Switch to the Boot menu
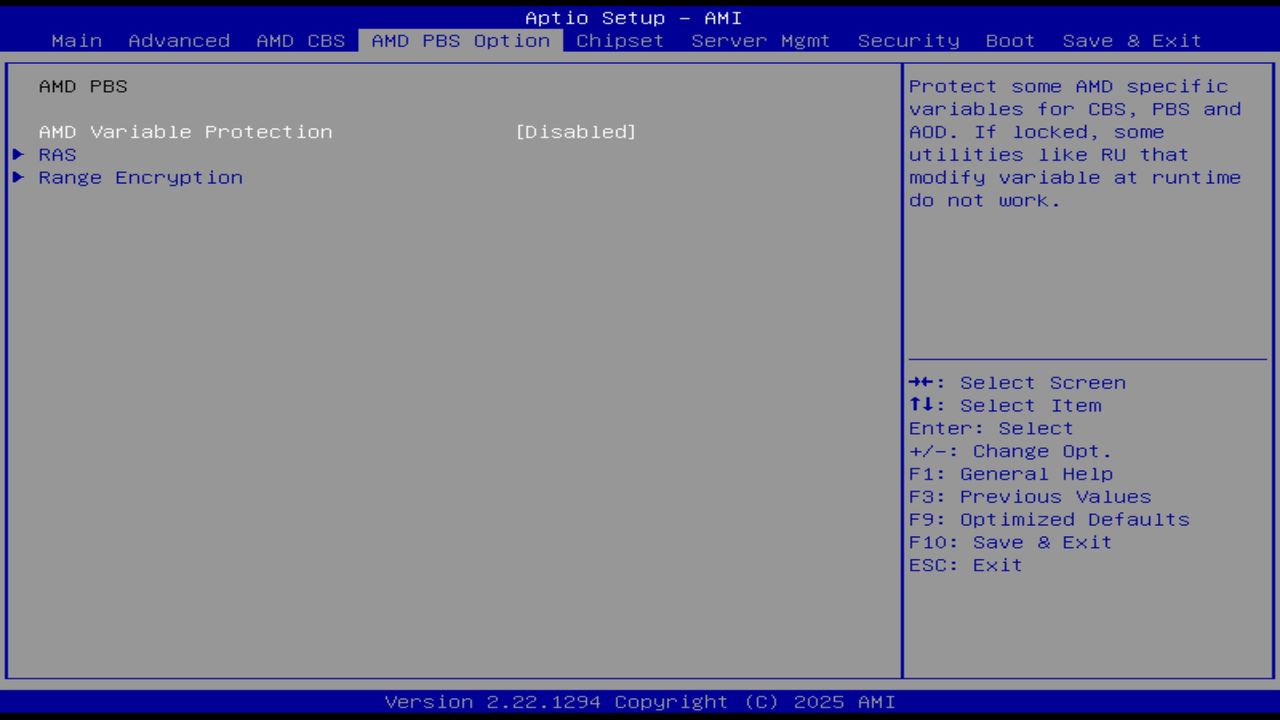 coord(1009,40)
